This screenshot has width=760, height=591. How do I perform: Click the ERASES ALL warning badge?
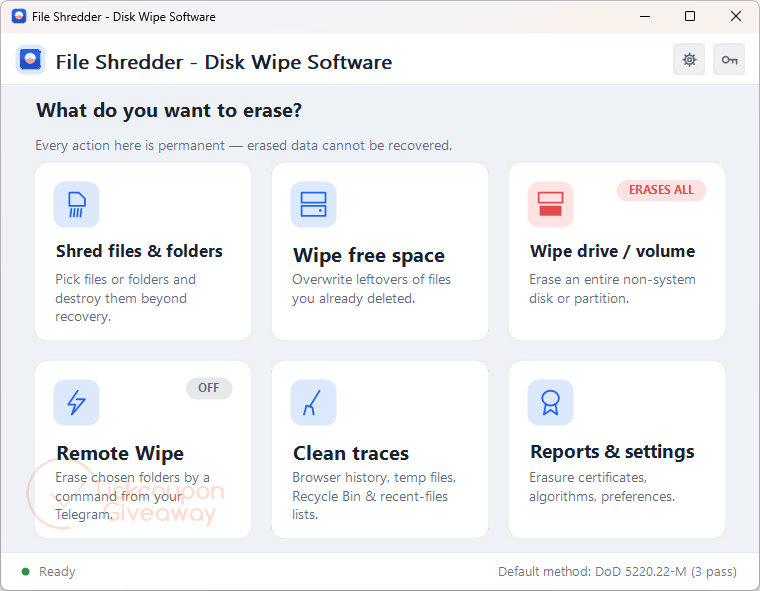(661, 190)
